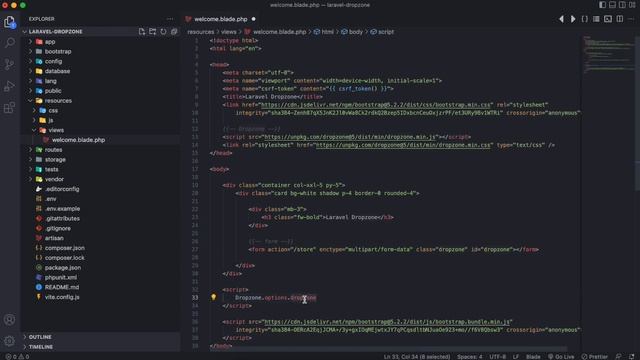Toggle primary sidebar layout icon
This screenshot has width=640, height=360.
(x=602, y=5)
